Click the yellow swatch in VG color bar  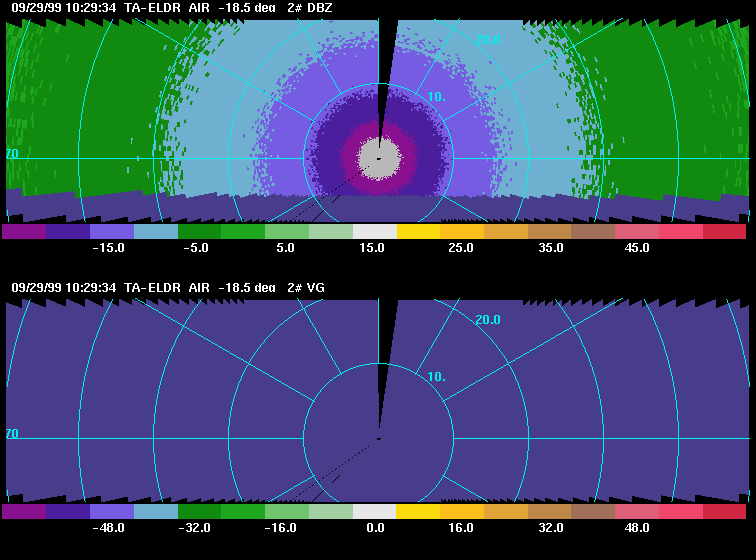(x=418, y=511)
